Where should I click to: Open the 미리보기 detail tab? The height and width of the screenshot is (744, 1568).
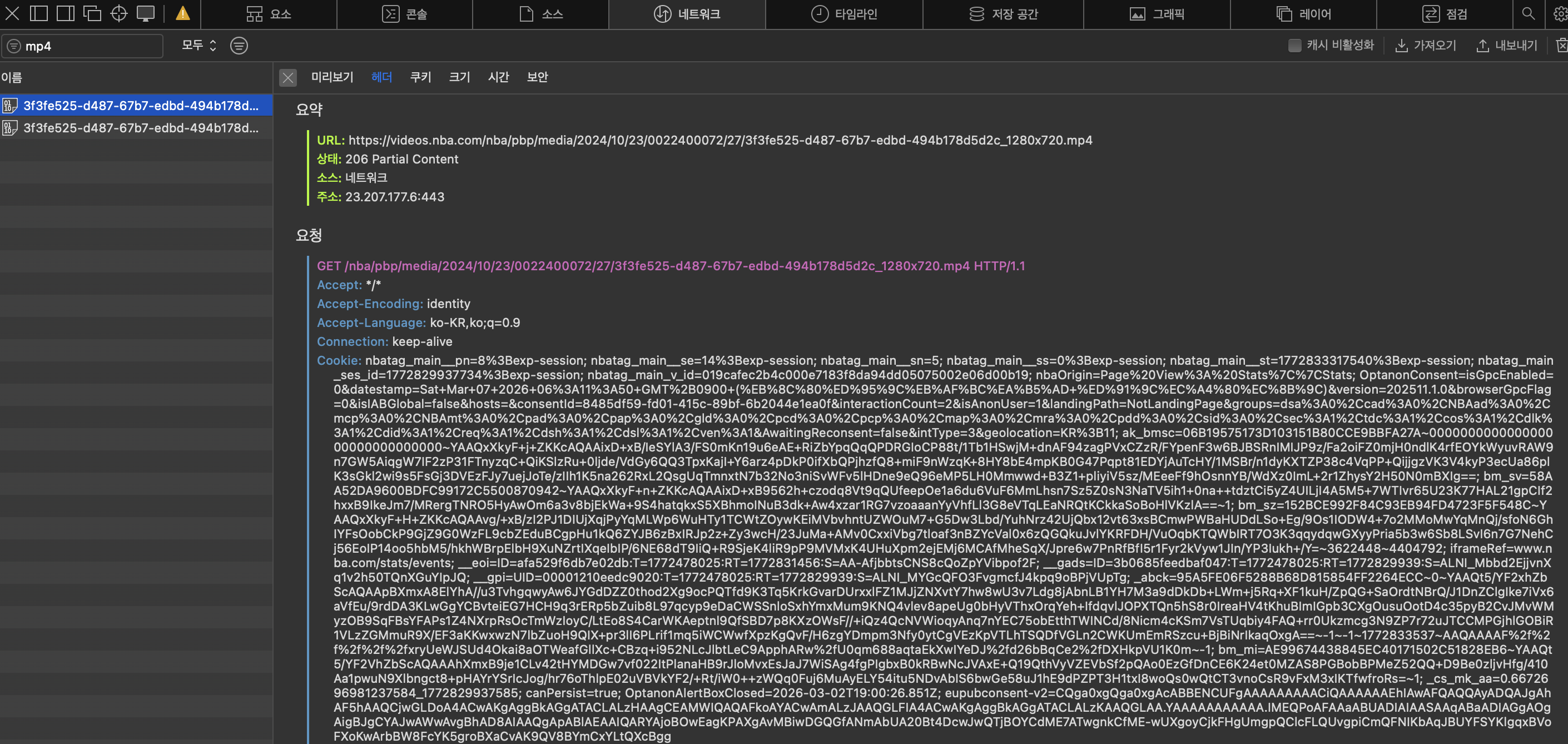[x=333, y=77]
